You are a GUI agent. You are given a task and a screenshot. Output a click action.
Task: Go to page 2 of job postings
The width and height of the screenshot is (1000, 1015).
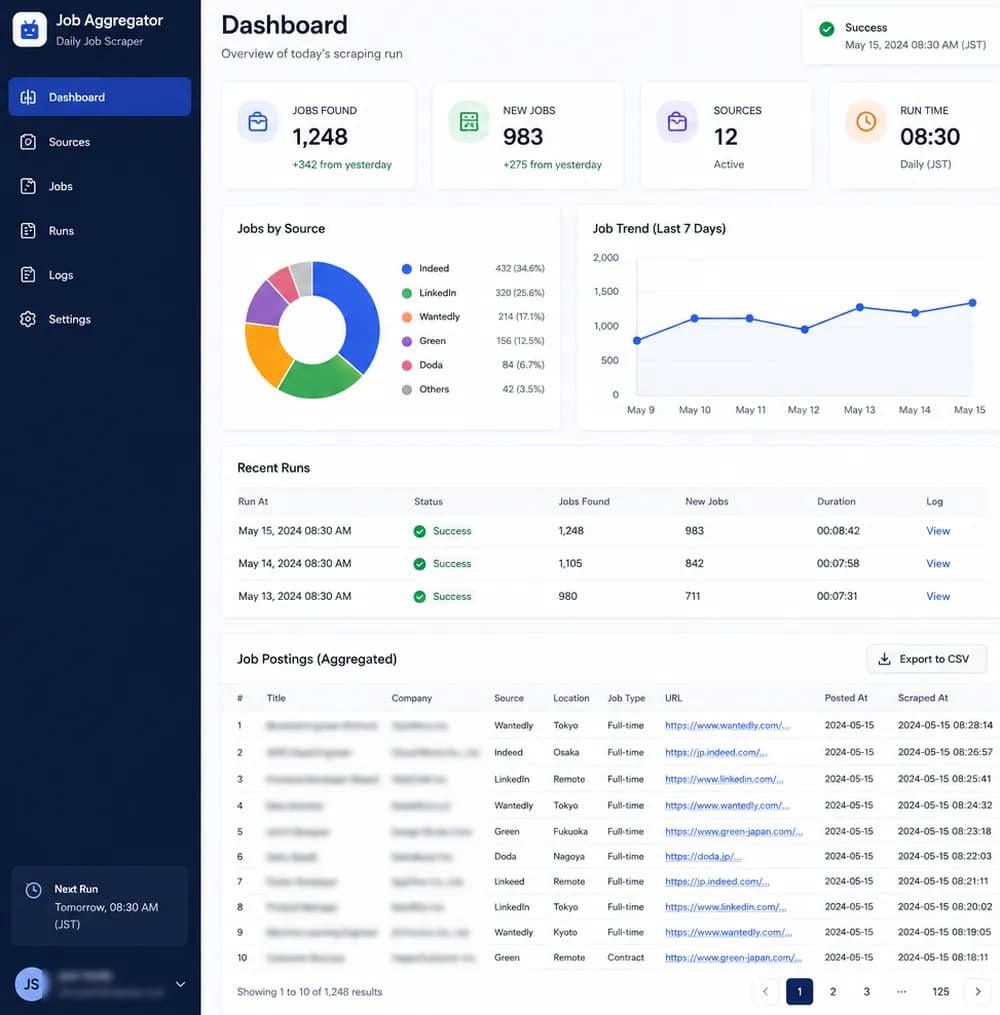pyautogui.click(x=833, y=991)
